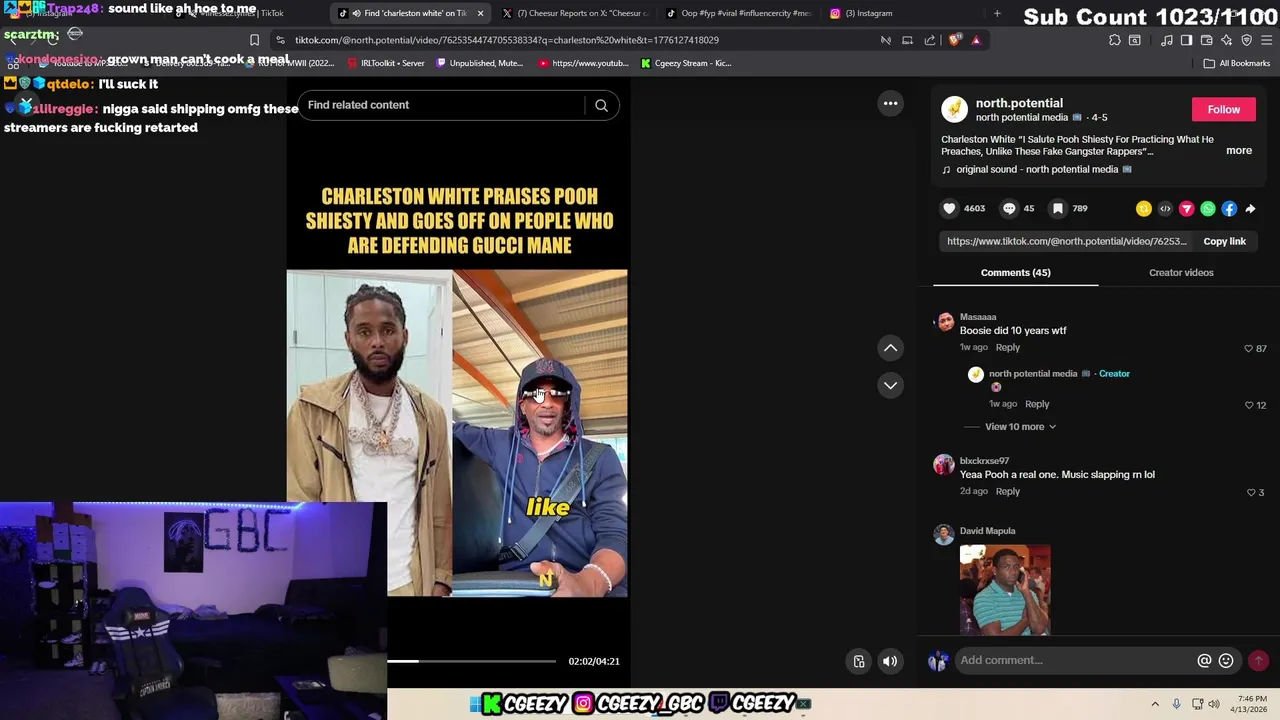The height and width of the screenshot is (720, 1280).
Task: Toggle the auto-scroll button beside the volume icon
Action: pos(859,661)
